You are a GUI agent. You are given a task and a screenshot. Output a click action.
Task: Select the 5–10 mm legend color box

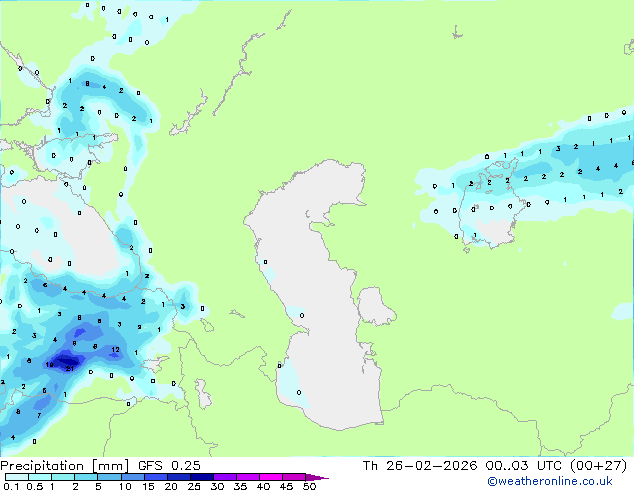click(109, 477)
